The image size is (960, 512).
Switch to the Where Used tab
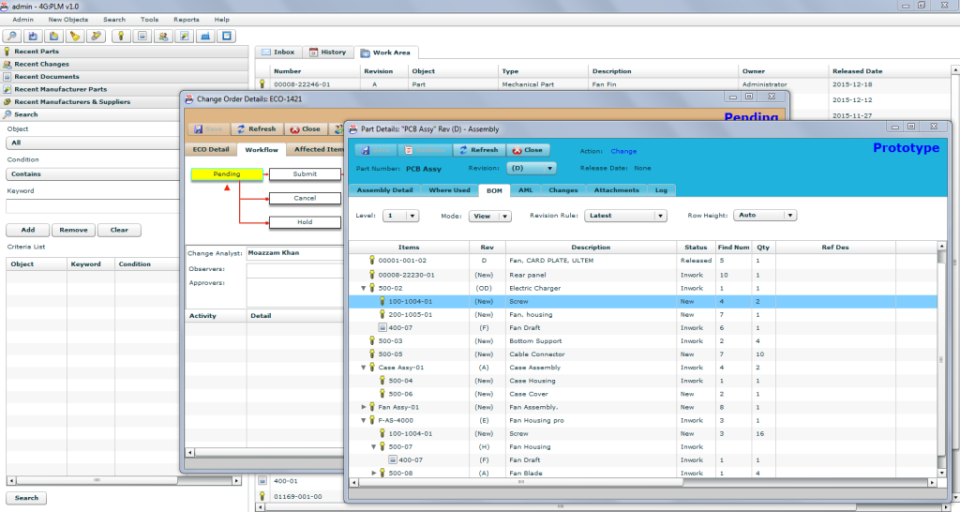point(449,190)
